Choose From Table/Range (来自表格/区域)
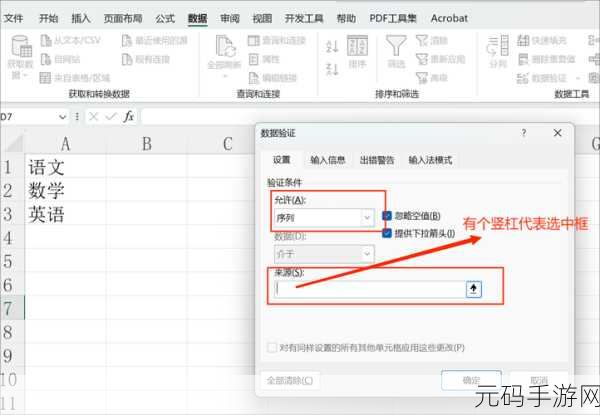600x415 pixels. [75, 78]
